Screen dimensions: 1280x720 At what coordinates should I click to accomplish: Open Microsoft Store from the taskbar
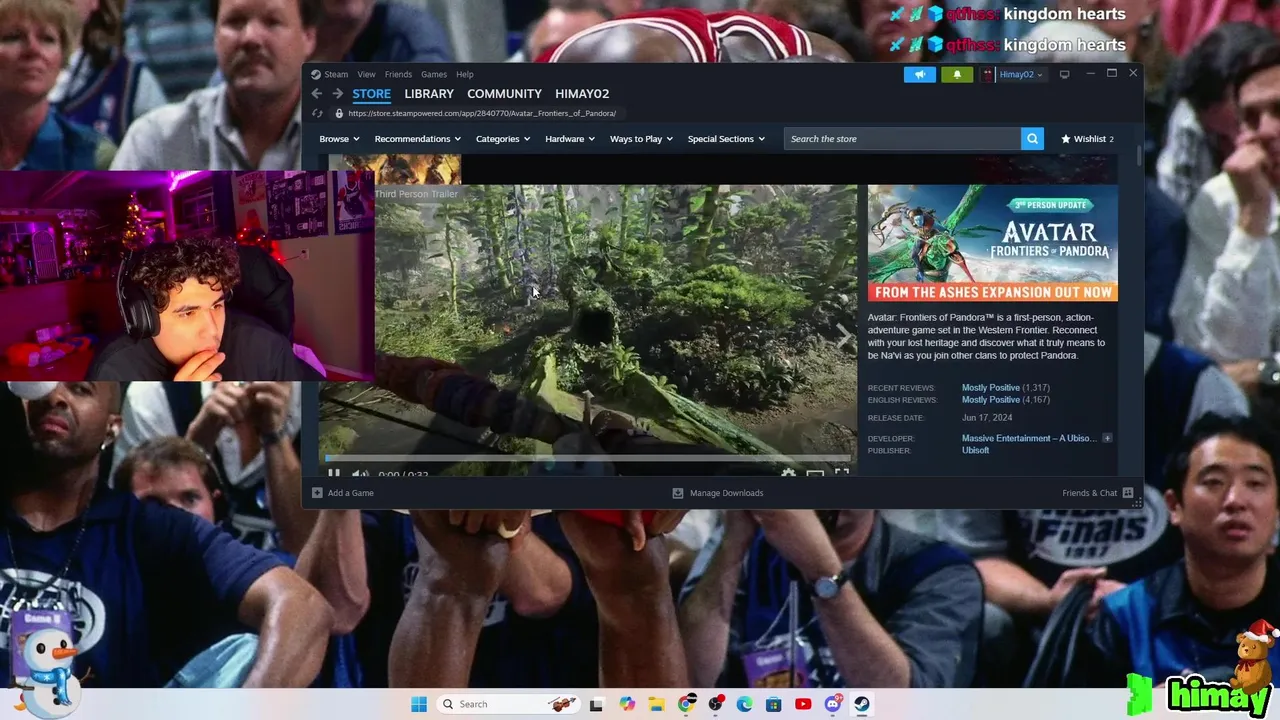(x=773, y=704)
